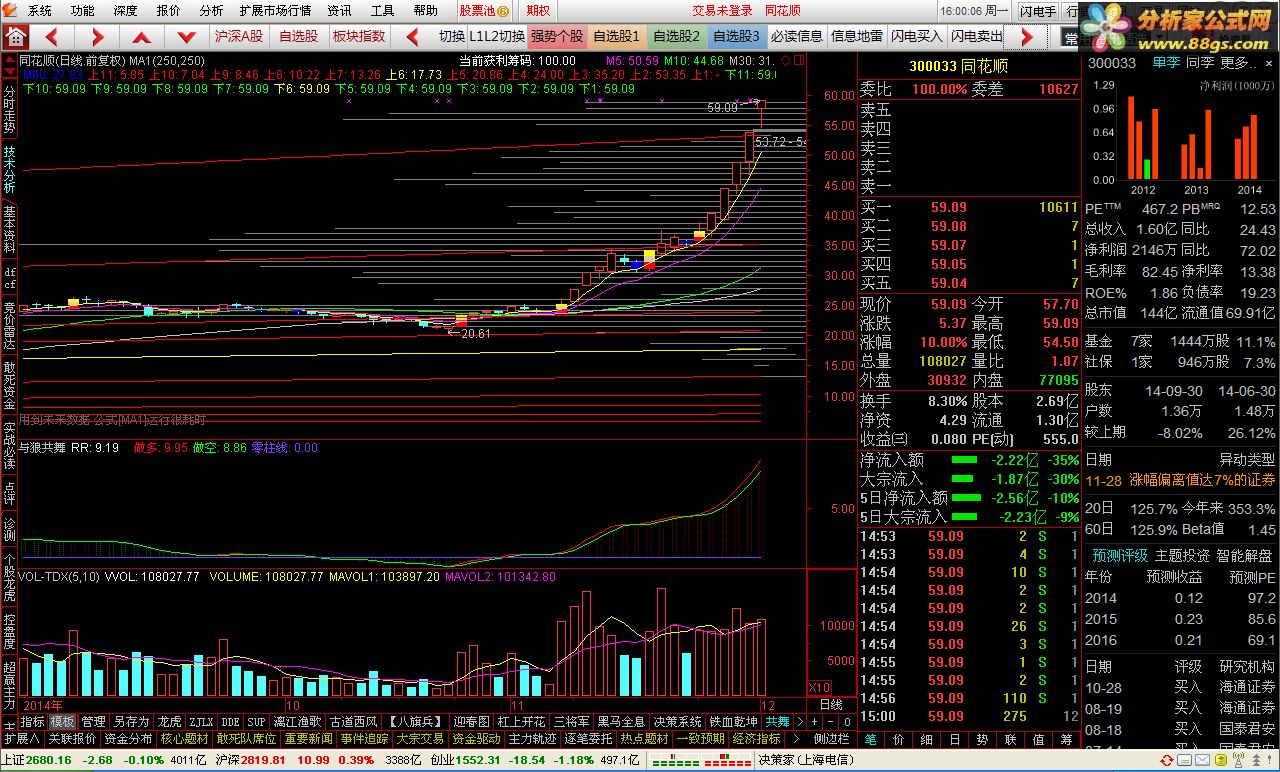This screenshot has height=772, width=1280.
Task: Switch to 自选股1 list
Action: pos(616,37)
